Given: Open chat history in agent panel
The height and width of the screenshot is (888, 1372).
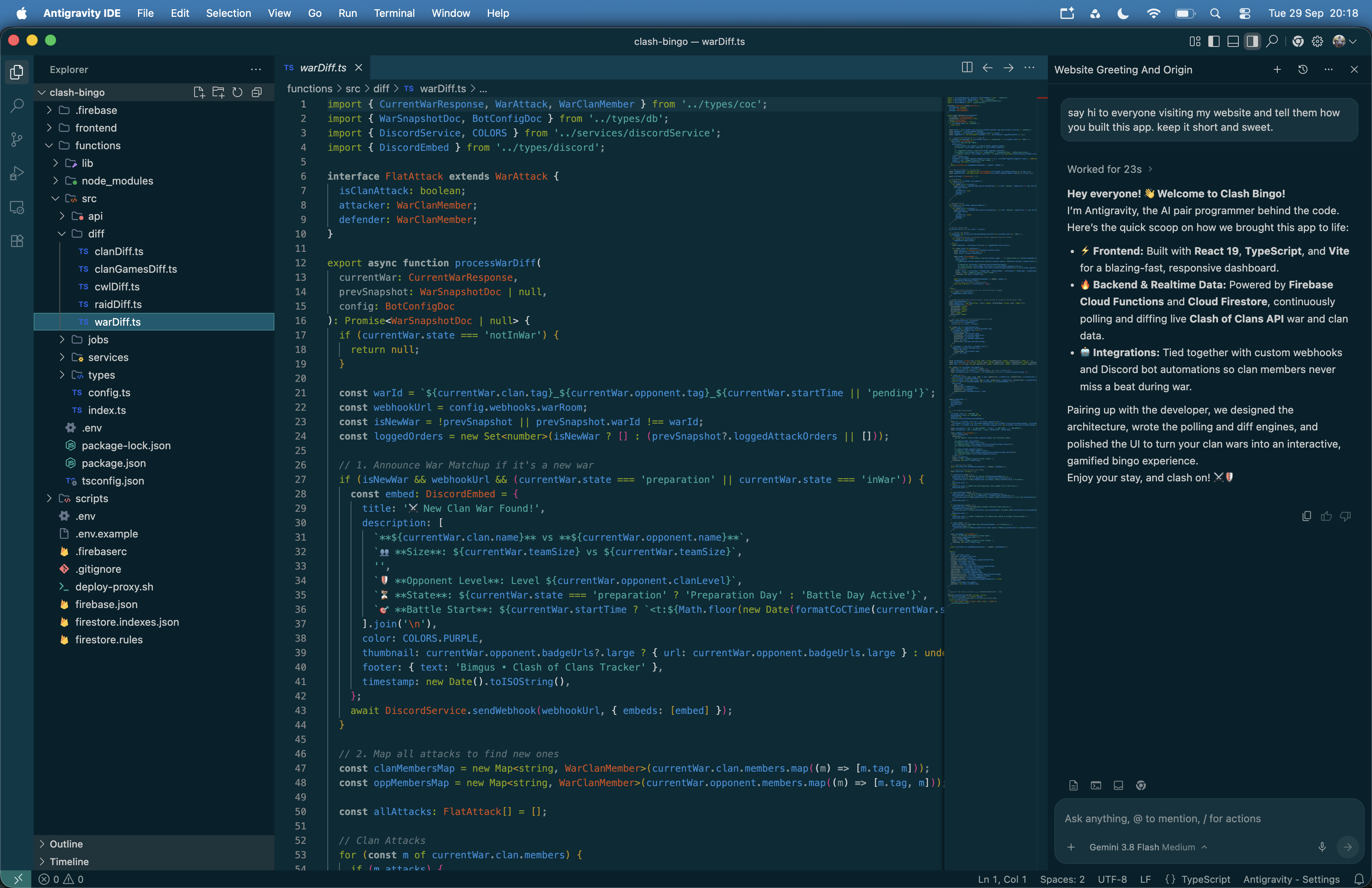Looking at the screenshot, I should [1303, 69].
